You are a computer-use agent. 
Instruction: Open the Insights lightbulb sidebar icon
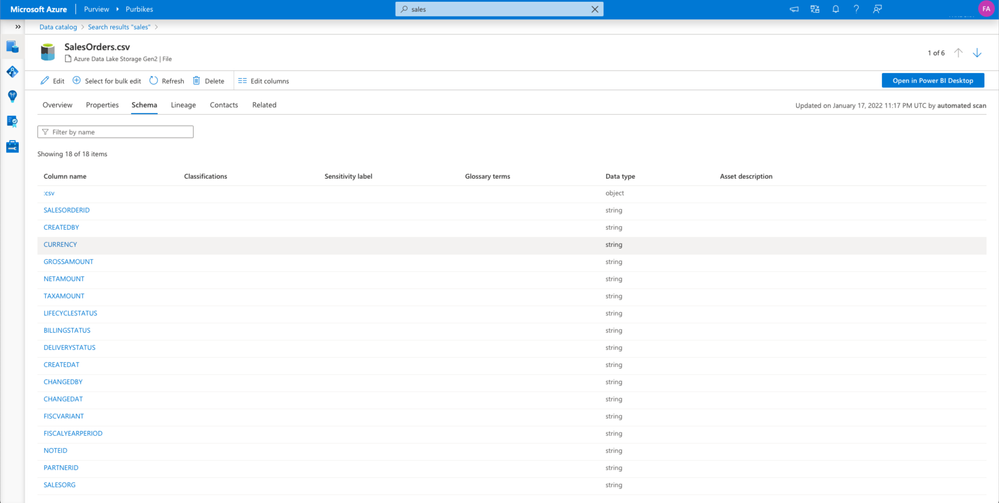click(12, 96)
